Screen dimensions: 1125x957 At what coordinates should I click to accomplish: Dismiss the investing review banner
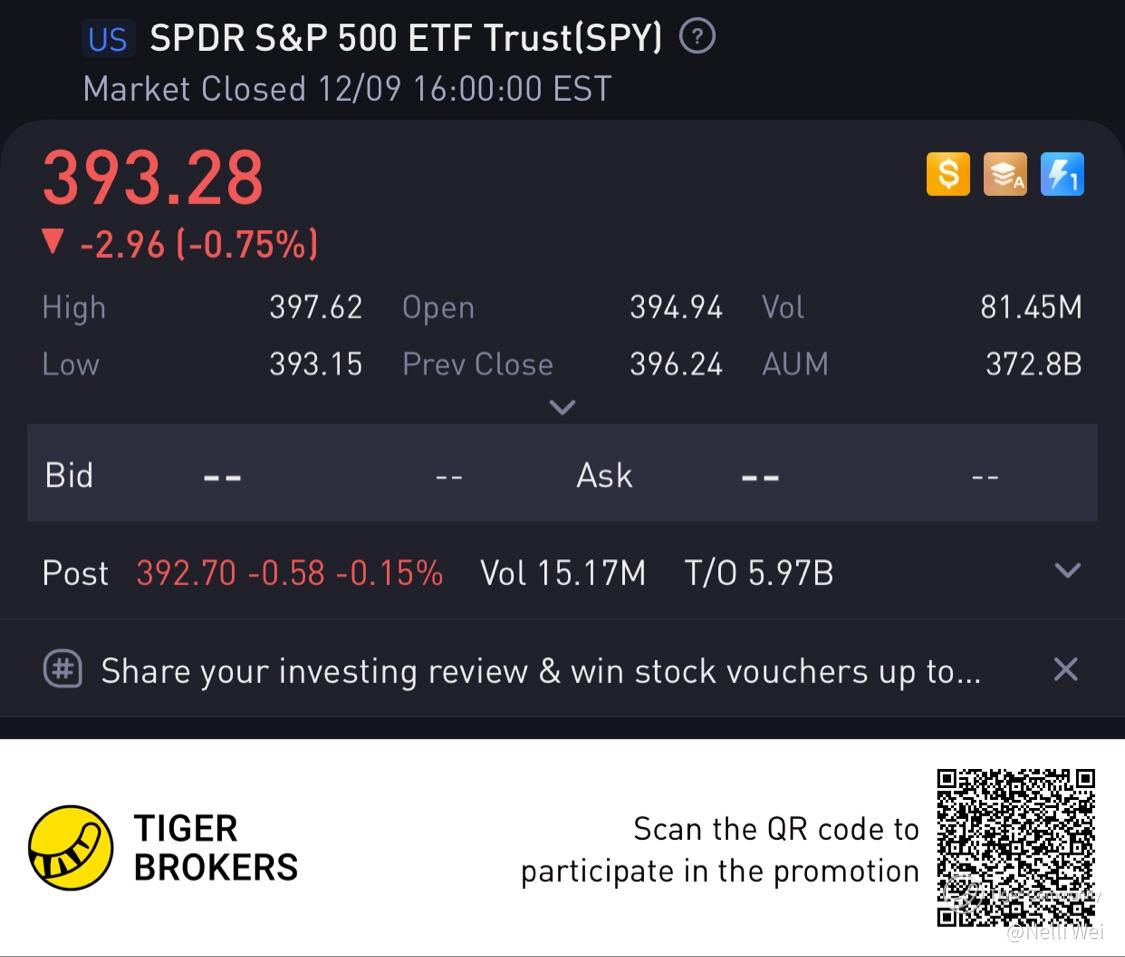click(1065, 669)
